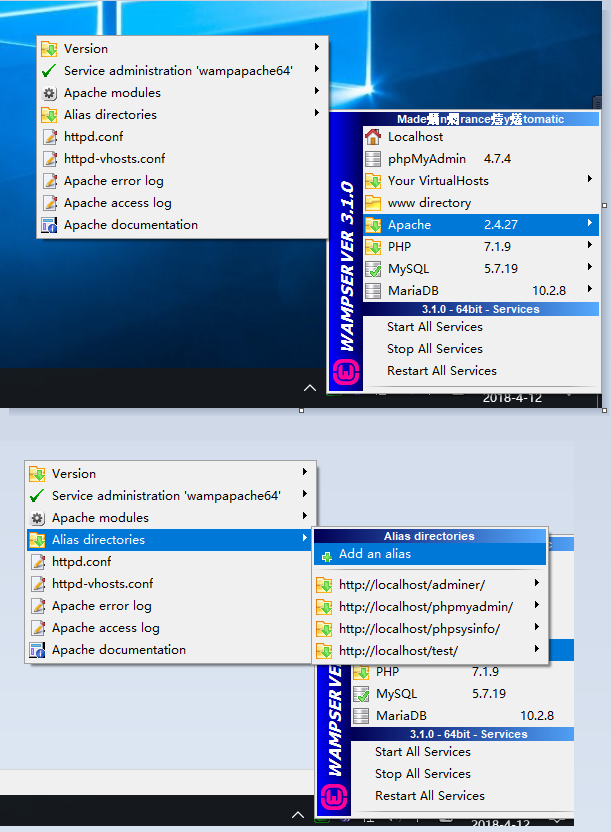Screen dimensions: 611x832
Task: Click the phpMyAdmin 4.7.4 database icon
Action: pyautogui.click(x=373, y=159)
